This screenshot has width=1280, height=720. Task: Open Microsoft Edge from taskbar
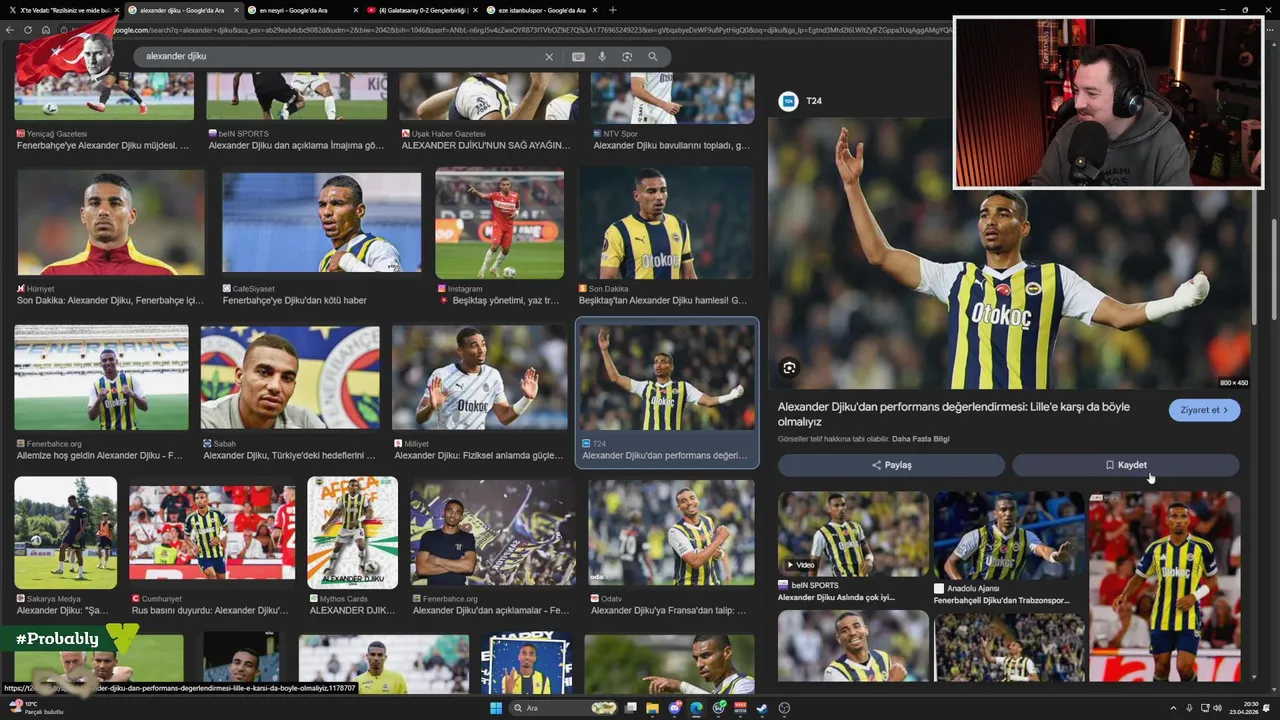point(696,708)
